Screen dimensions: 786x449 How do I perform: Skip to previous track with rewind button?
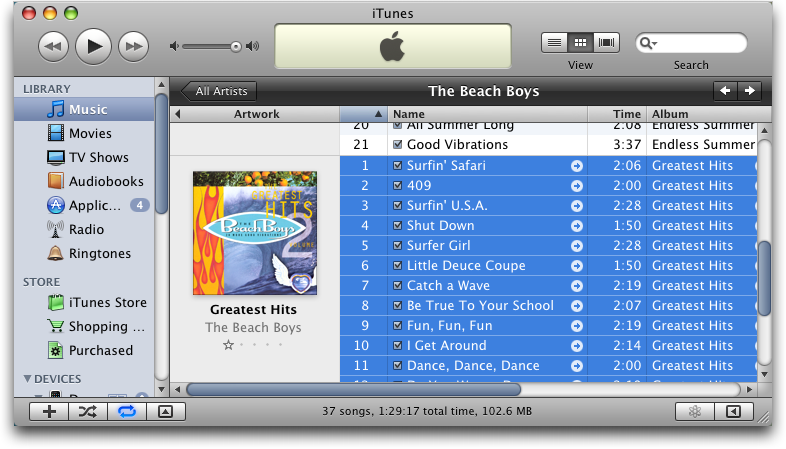(53, 47)
